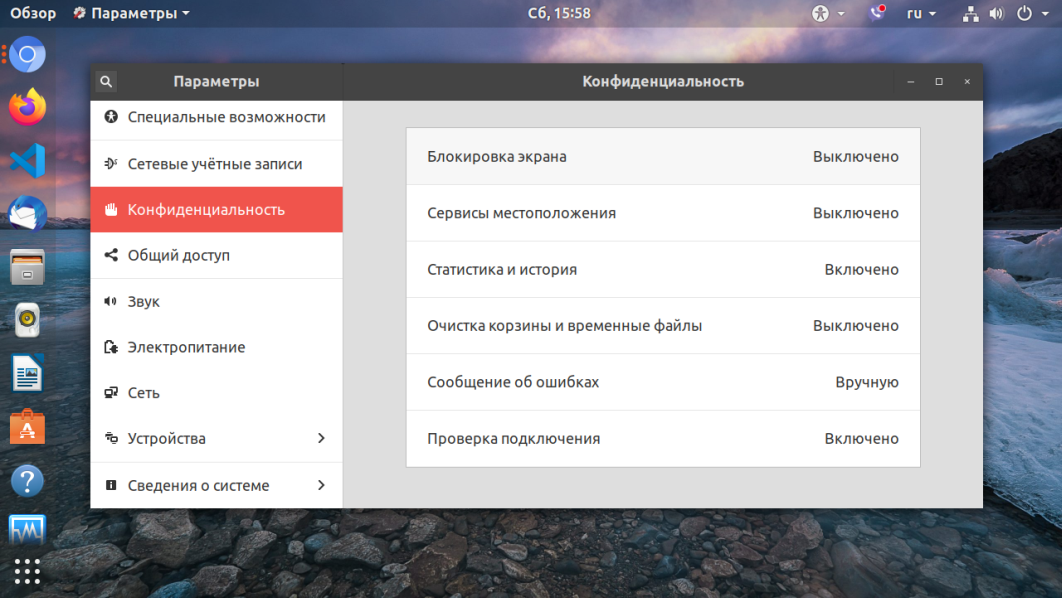1062x598 pixels.
Task: Maximize the Settings window
Action: (939, 81)
